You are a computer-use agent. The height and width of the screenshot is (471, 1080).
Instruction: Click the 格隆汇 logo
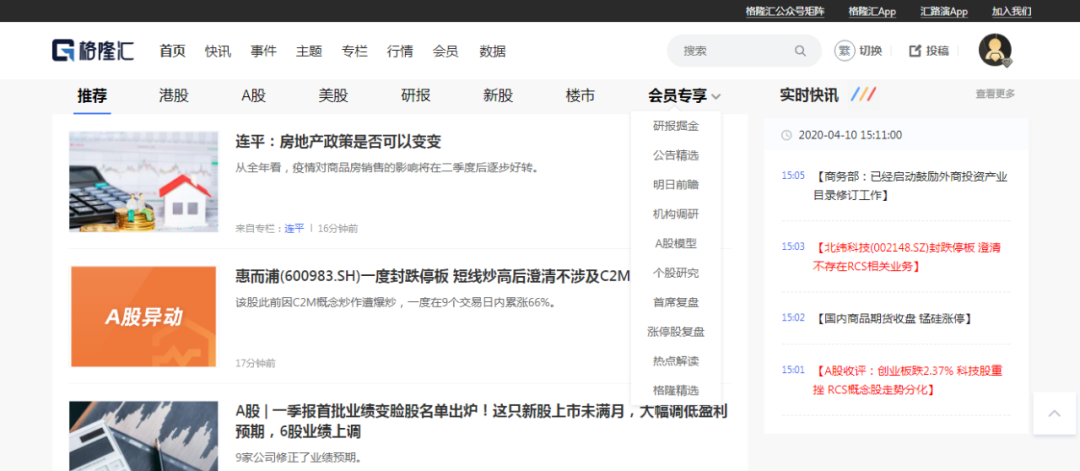pyautogui.click(x=93, y=50)
